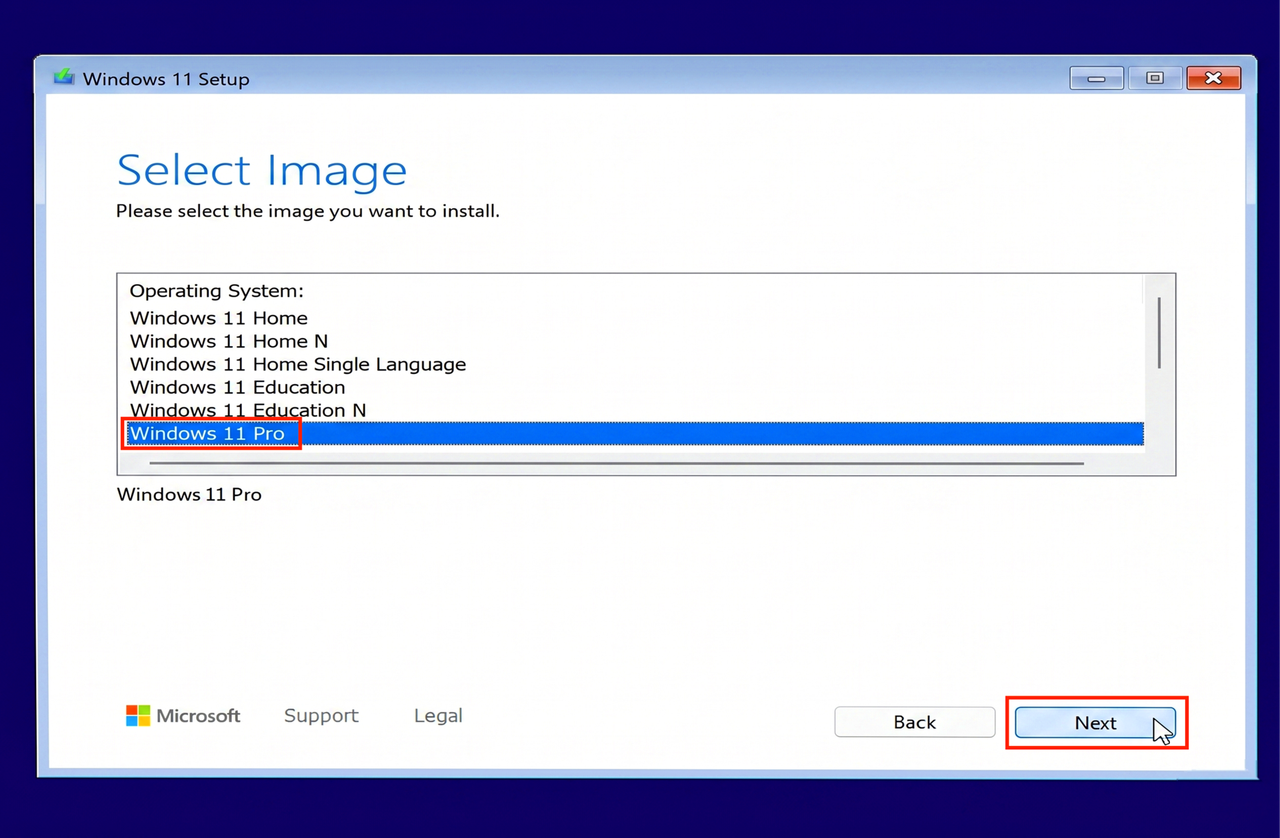This screenshot has width=1280, height=838.
Task: Open the Support link
Action: (321, 715)
